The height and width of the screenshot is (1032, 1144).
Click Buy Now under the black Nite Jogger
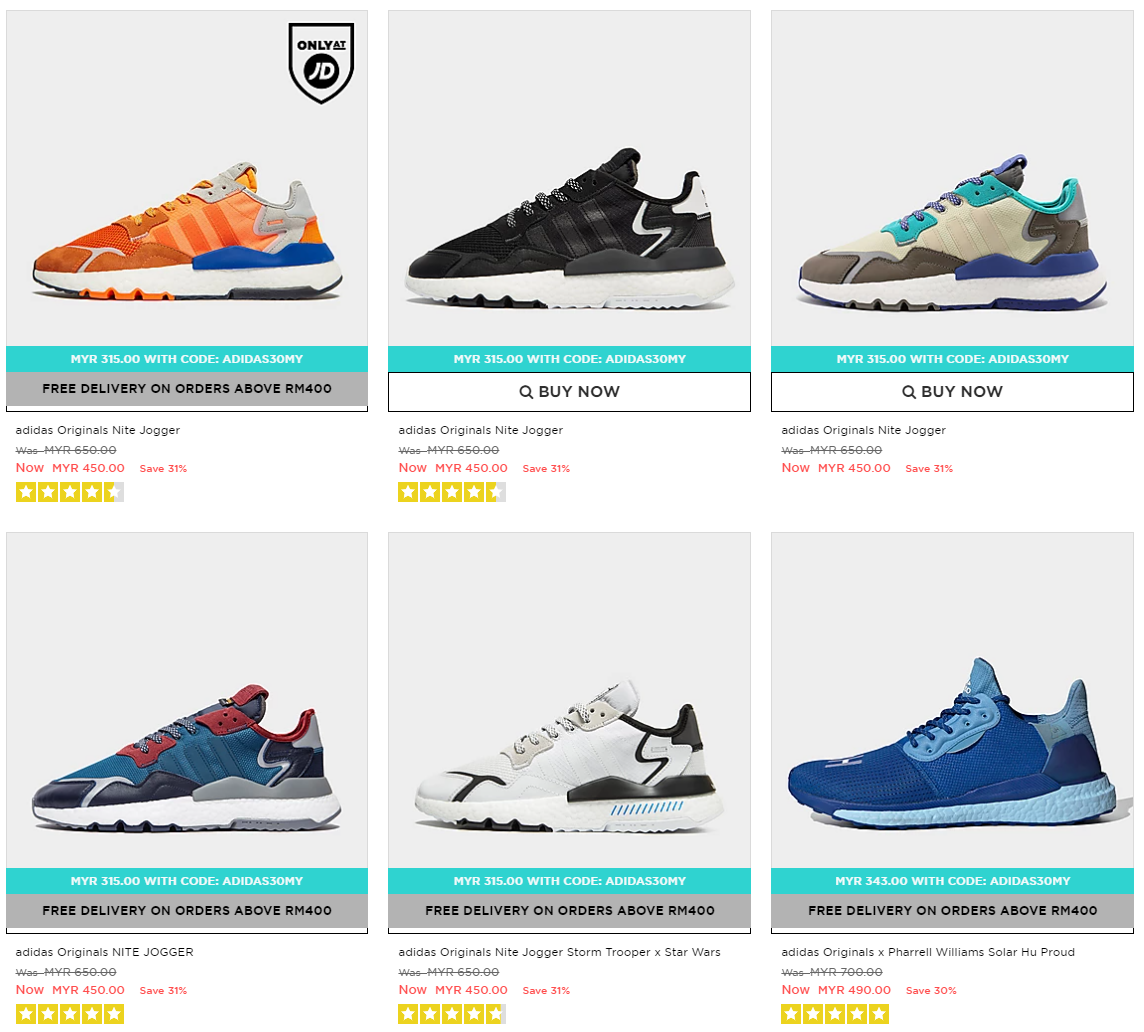coord(569,392)
